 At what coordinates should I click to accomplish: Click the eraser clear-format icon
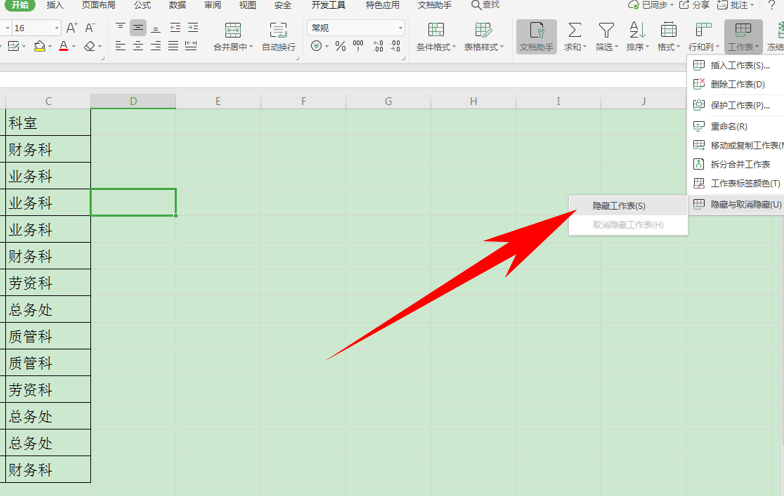pos(90,46)
